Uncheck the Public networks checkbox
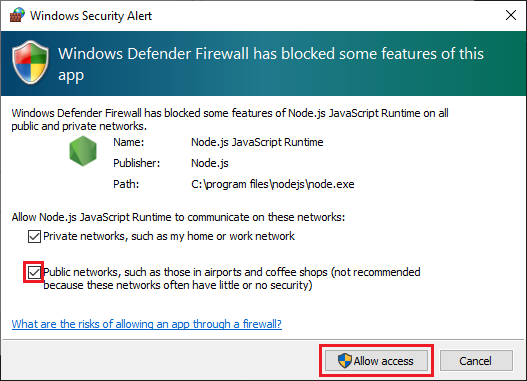 (x=34, y=272)
